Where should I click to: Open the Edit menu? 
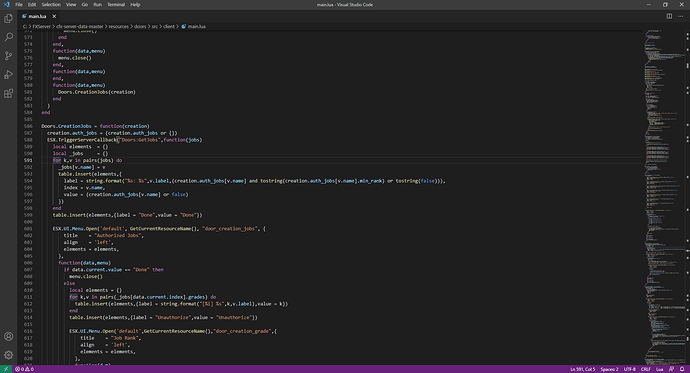(32, 4)
